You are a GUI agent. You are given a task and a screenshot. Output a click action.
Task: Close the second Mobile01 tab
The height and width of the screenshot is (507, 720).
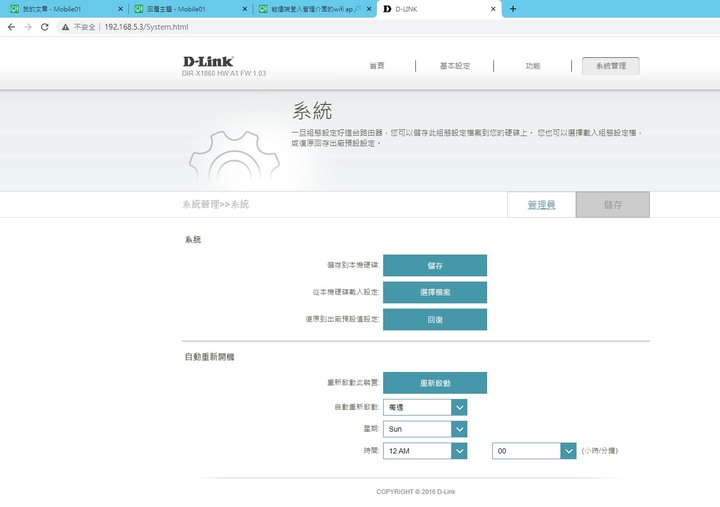pyautogui.click(x=244, y=9)
